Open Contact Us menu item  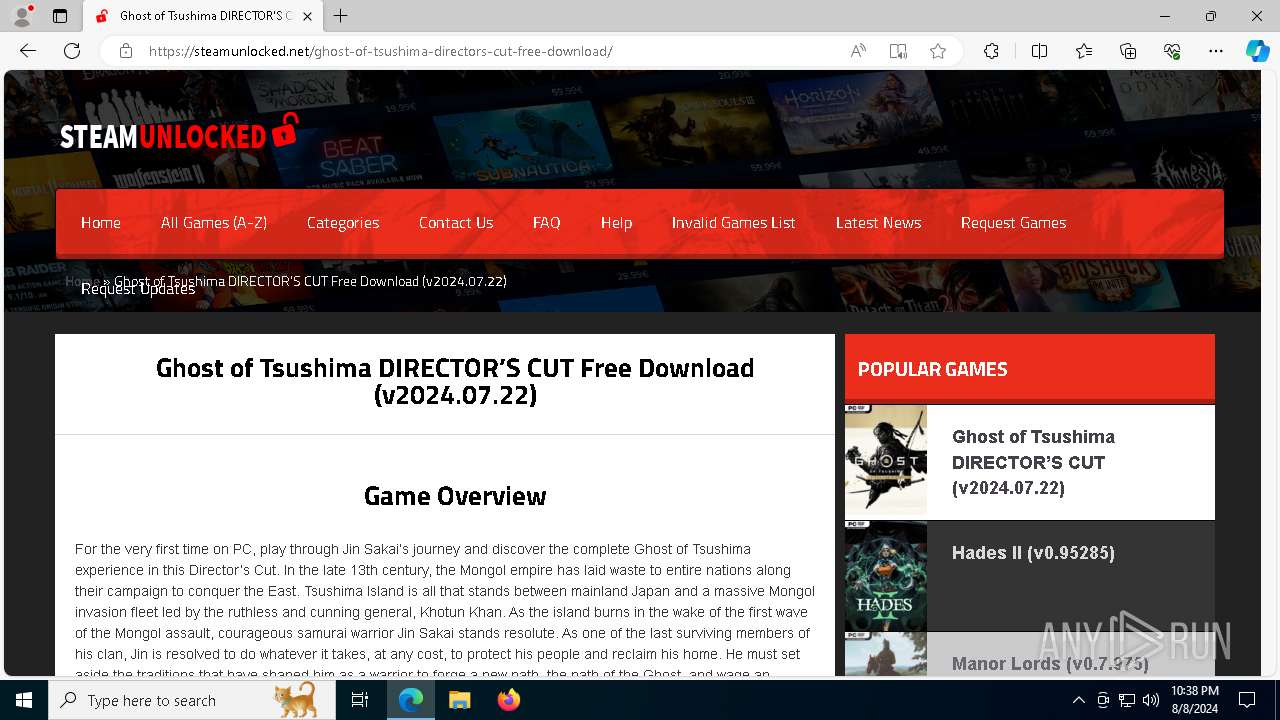click(456, 222)
